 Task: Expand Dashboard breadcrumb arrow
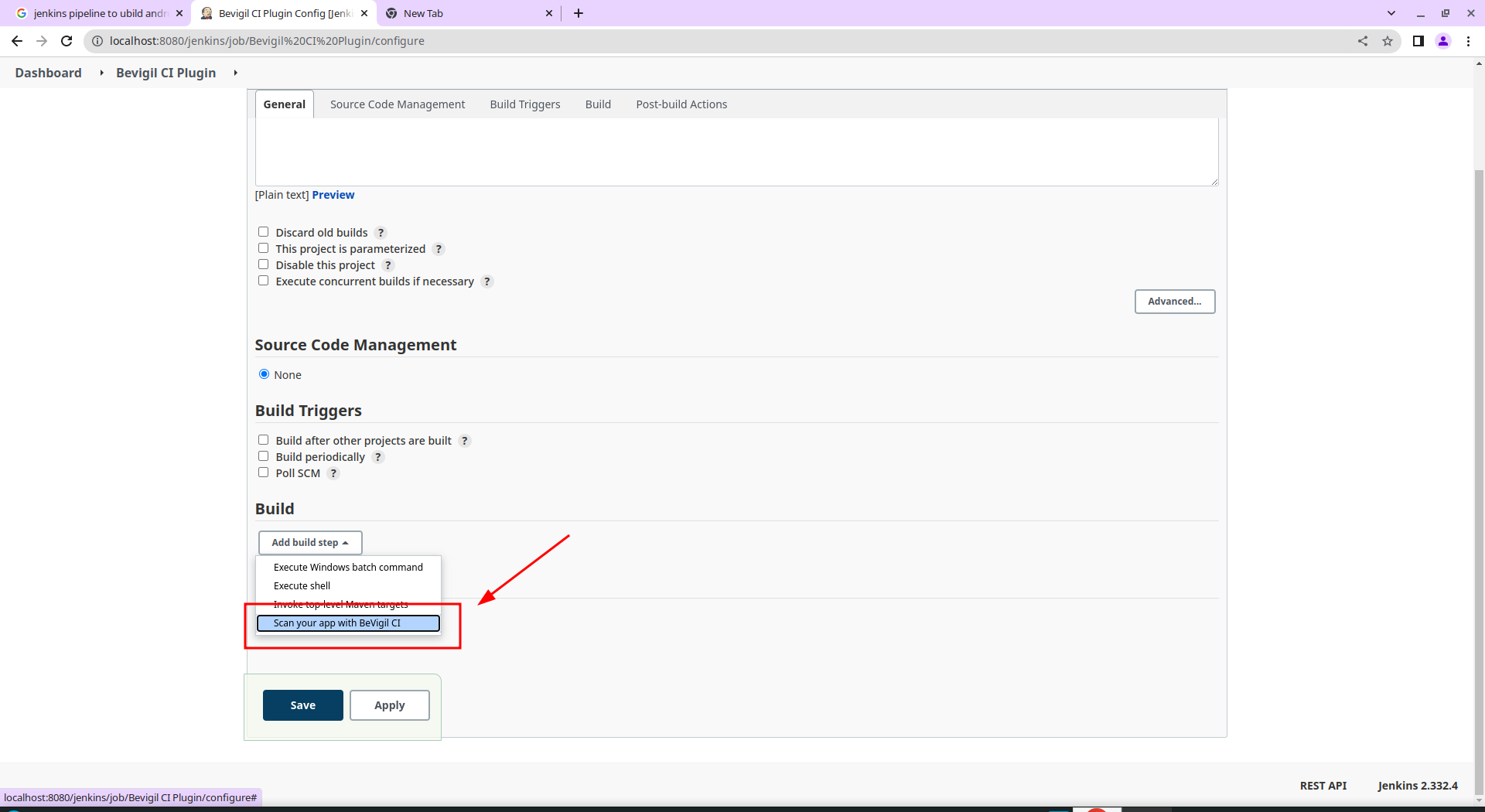point(101,73)
